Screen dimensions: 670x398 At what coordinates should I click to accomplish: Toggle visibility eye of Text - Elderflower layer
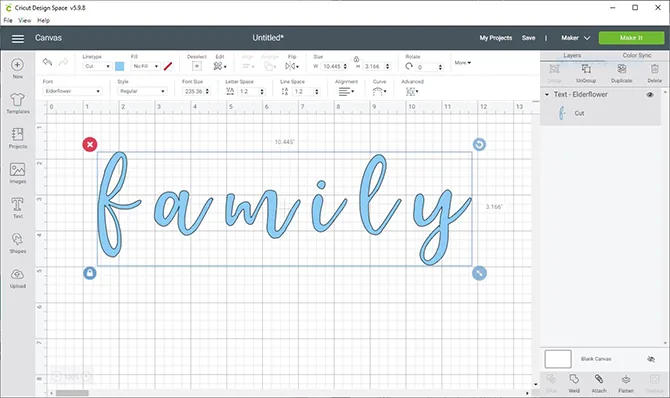(x=650, y=94)
